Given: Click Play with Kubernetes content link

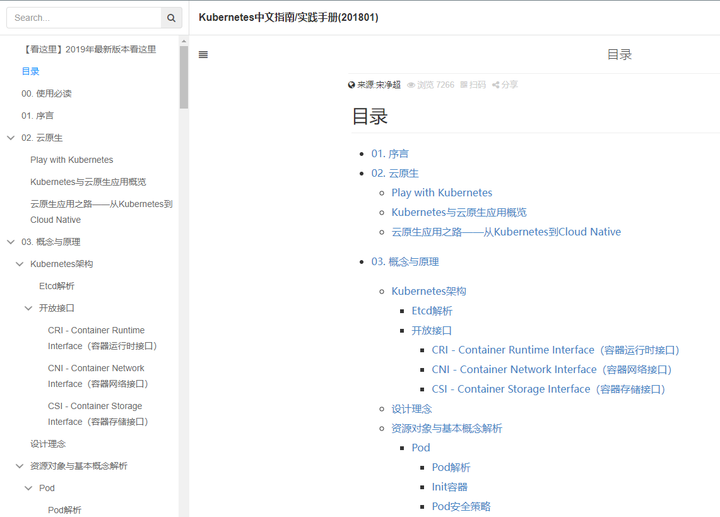Looking at the screenshot, I should [442, 192].
